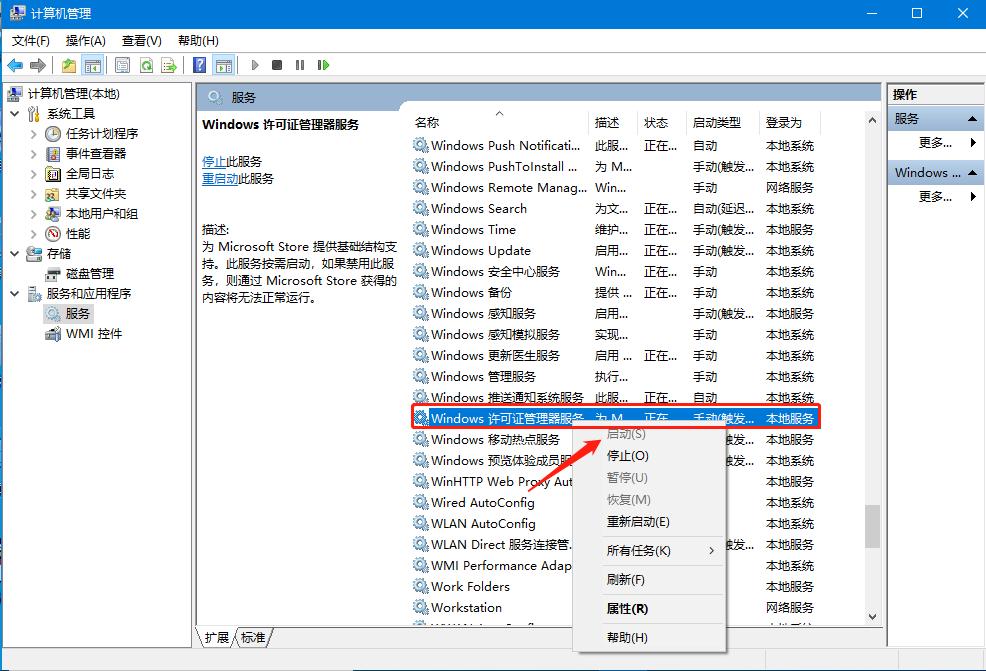Expand the 任务计划程序 tree node
This screenshot has width=986, height=671.
tap(33, 133)
